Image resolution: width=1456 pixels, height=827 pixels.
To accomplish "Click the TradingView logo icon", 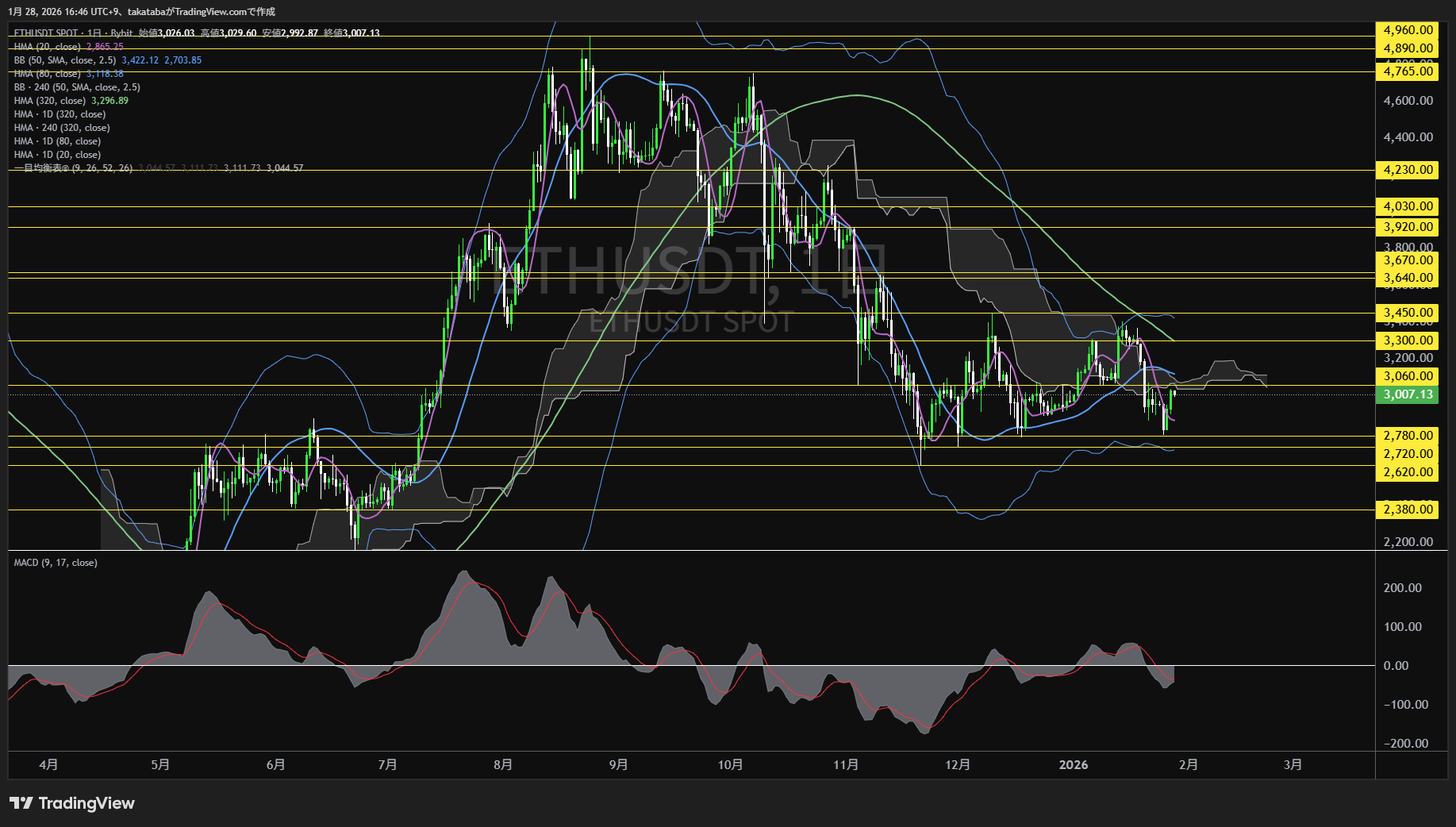I will click(21, 803).
